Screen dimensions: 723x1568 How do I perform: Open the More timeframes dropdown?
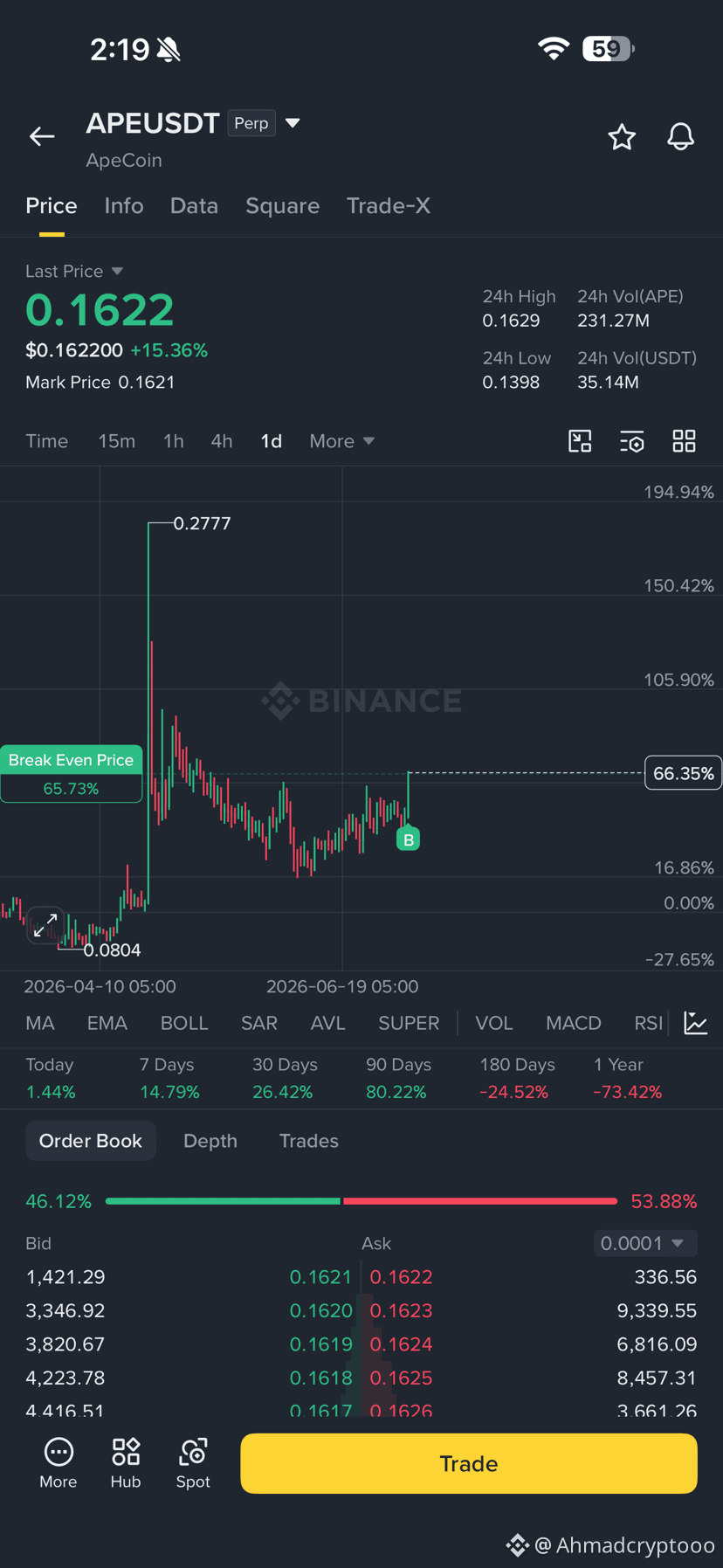click(x=341, y=441)
